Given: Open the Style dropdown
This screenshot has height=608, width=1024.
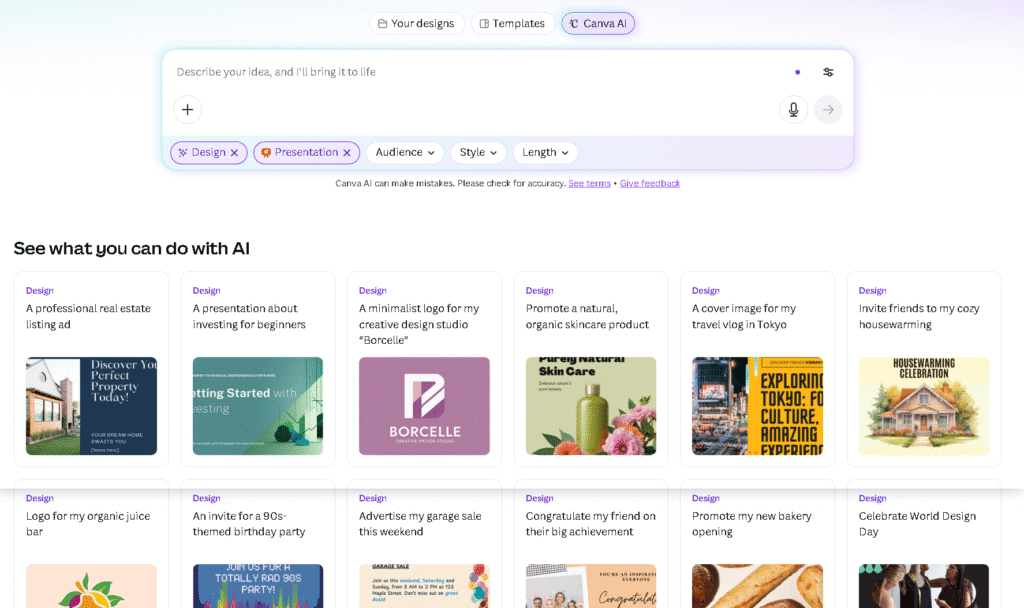Looking at the screenshot, I should [x=478, y=153].
